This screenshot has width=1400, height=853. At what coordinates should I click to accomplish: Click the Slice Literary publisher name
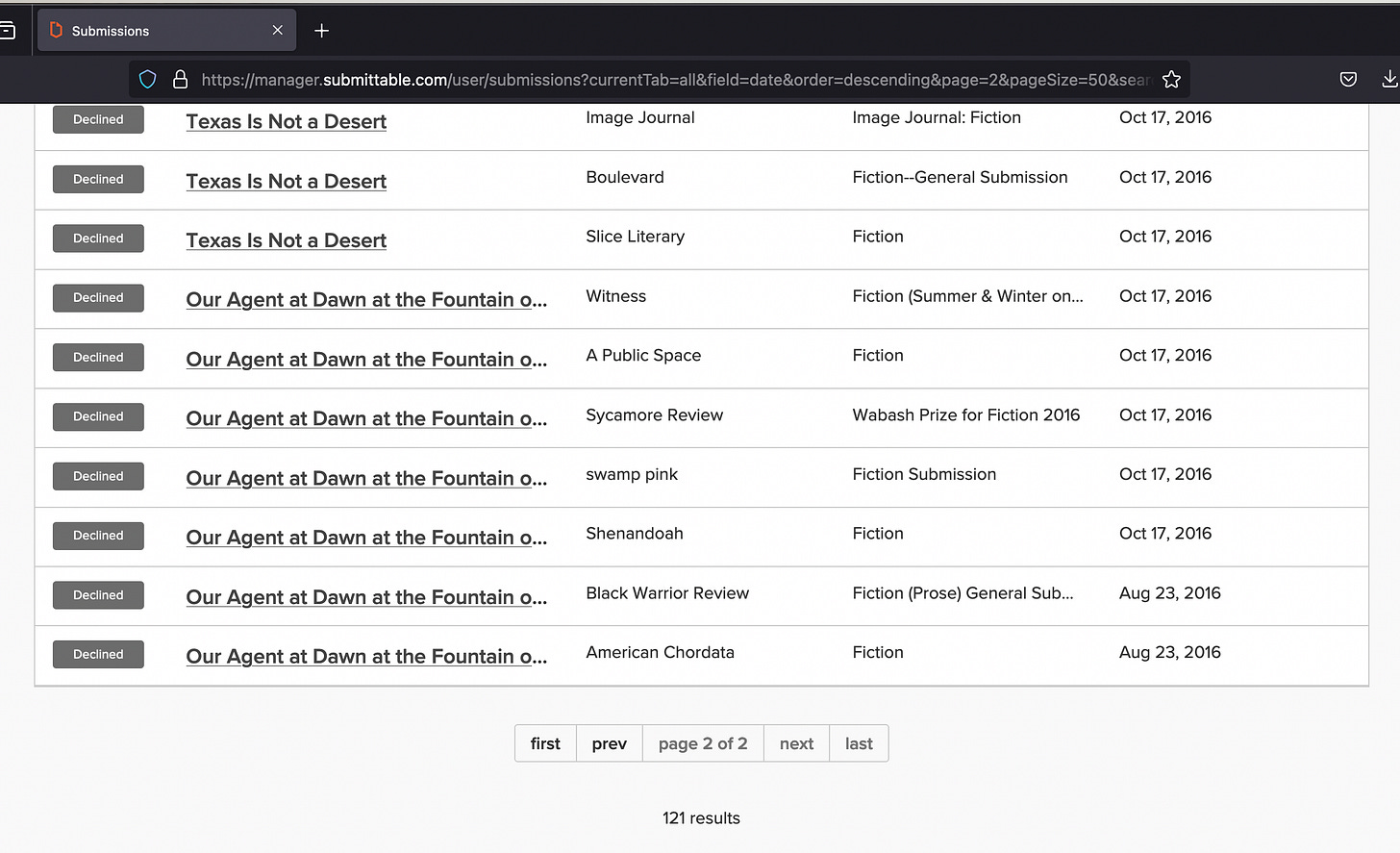(636, 237)
